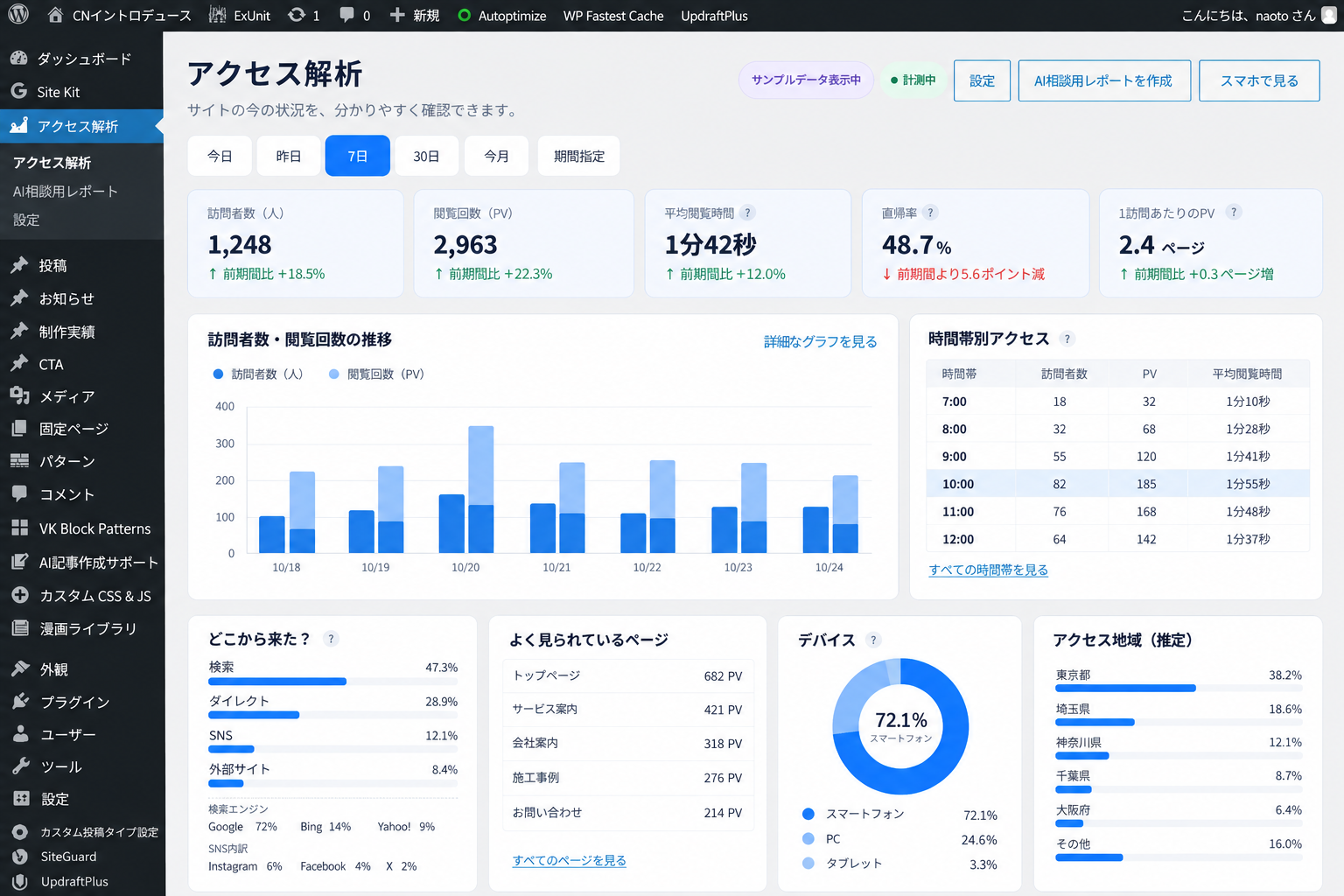The image size is (1344, 896).
Task: Open the 詳細なグラフを見る link
Action: point(820,341)
